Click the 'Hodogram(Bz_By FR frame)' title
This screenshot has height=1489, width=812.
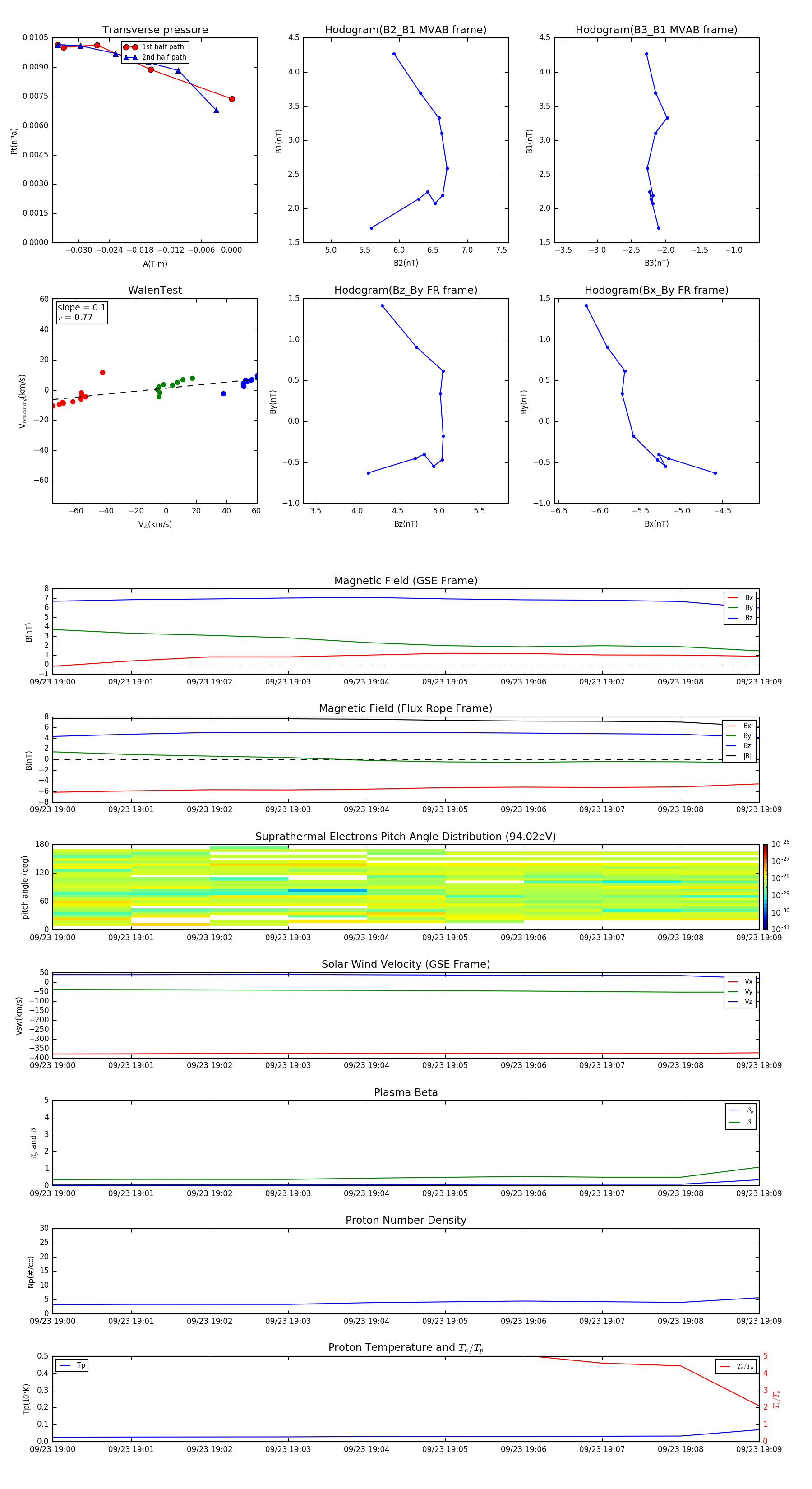point(406,290)
